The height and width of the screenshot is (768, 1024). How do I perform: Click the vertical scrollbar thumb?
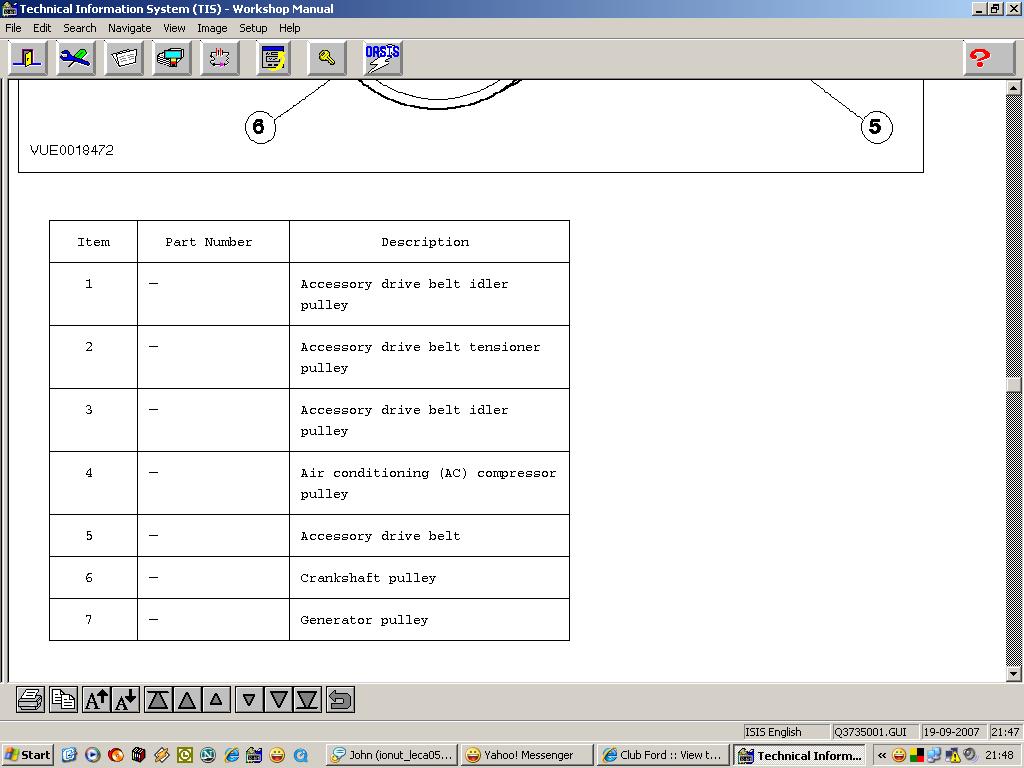pos(1013,385)
